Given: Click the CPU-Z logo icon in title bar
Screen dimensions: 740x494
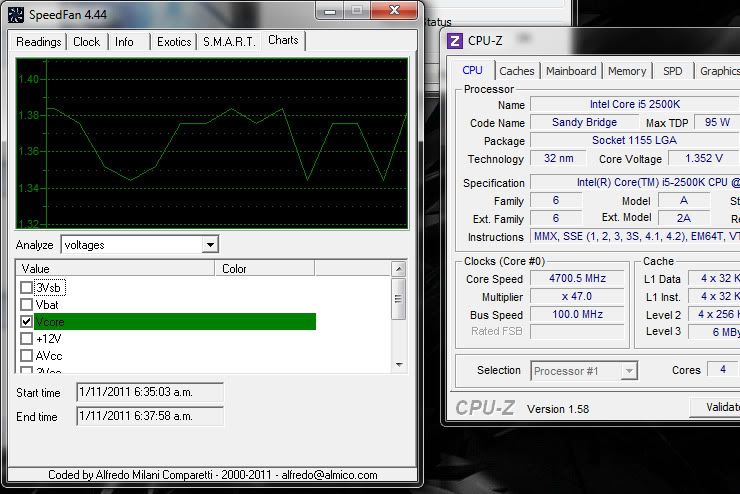Looking at the screenshot, I should (x=454, y=41).
